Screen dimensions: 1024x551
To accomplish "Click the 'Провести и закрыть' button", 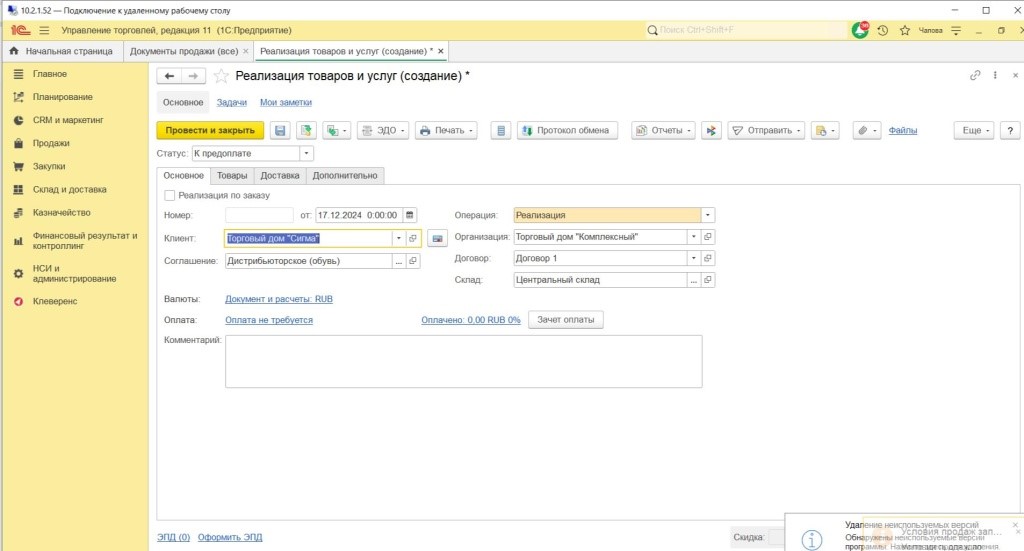I will coord(210,131).
